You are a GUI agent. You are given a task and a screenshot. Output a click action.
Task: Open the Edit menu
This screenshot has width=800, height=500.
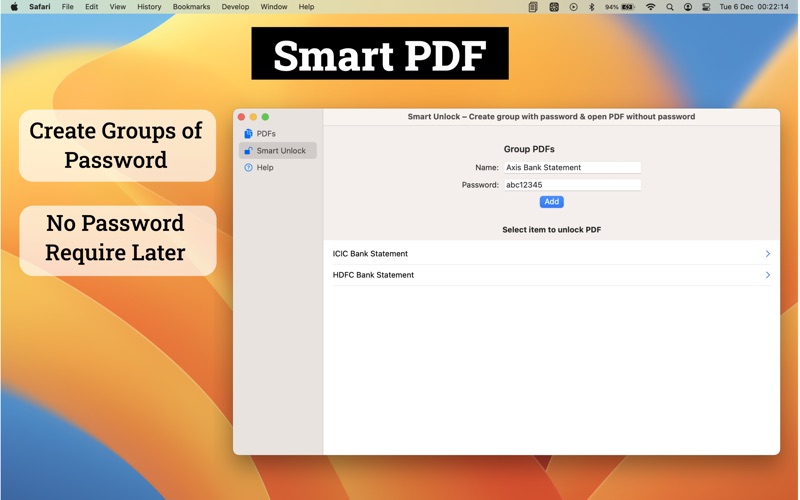91,7
